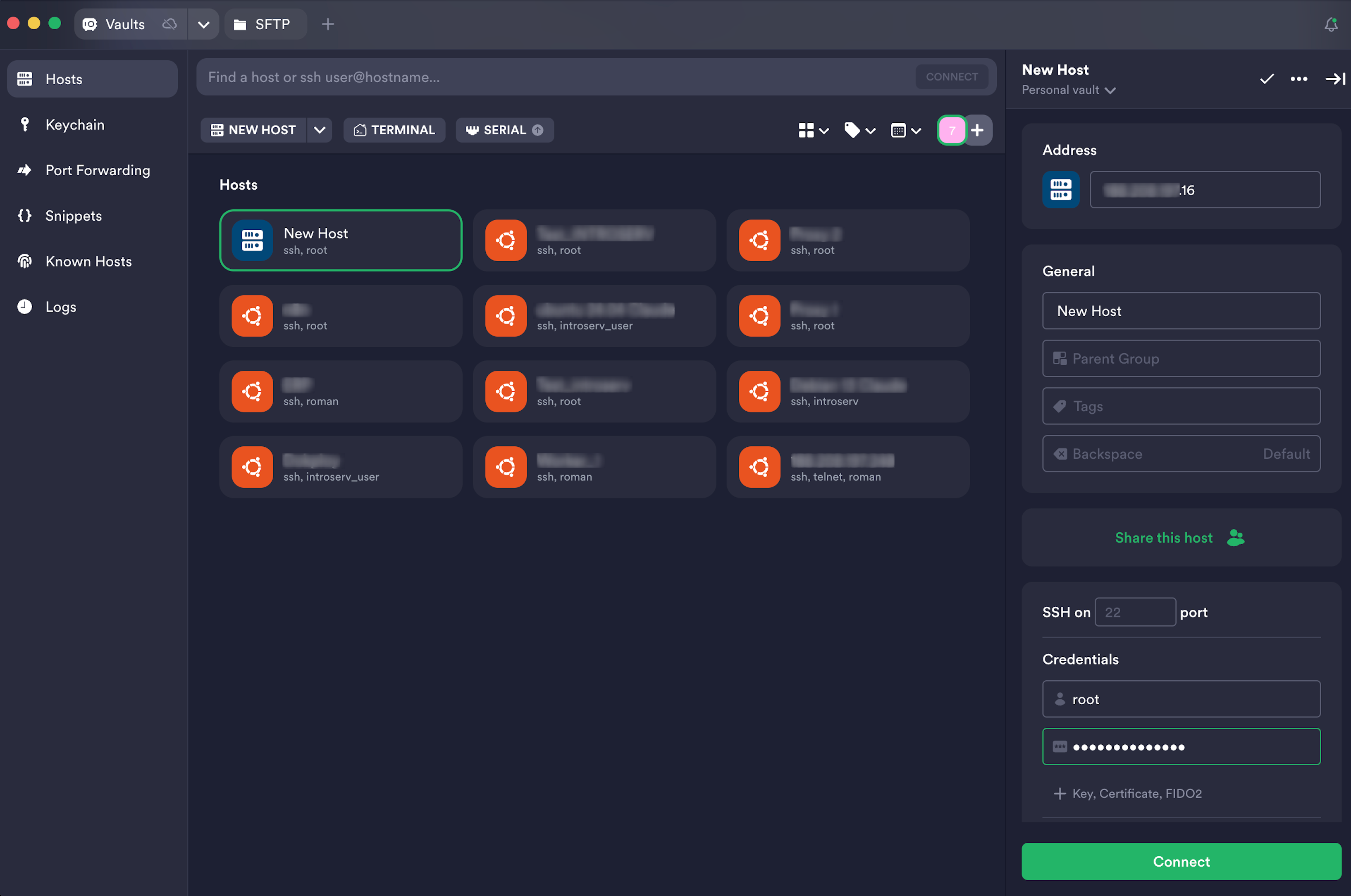The image size is (1351, 896).
Task: Click the plus icon beside user avatar
Action: (977, 130)
